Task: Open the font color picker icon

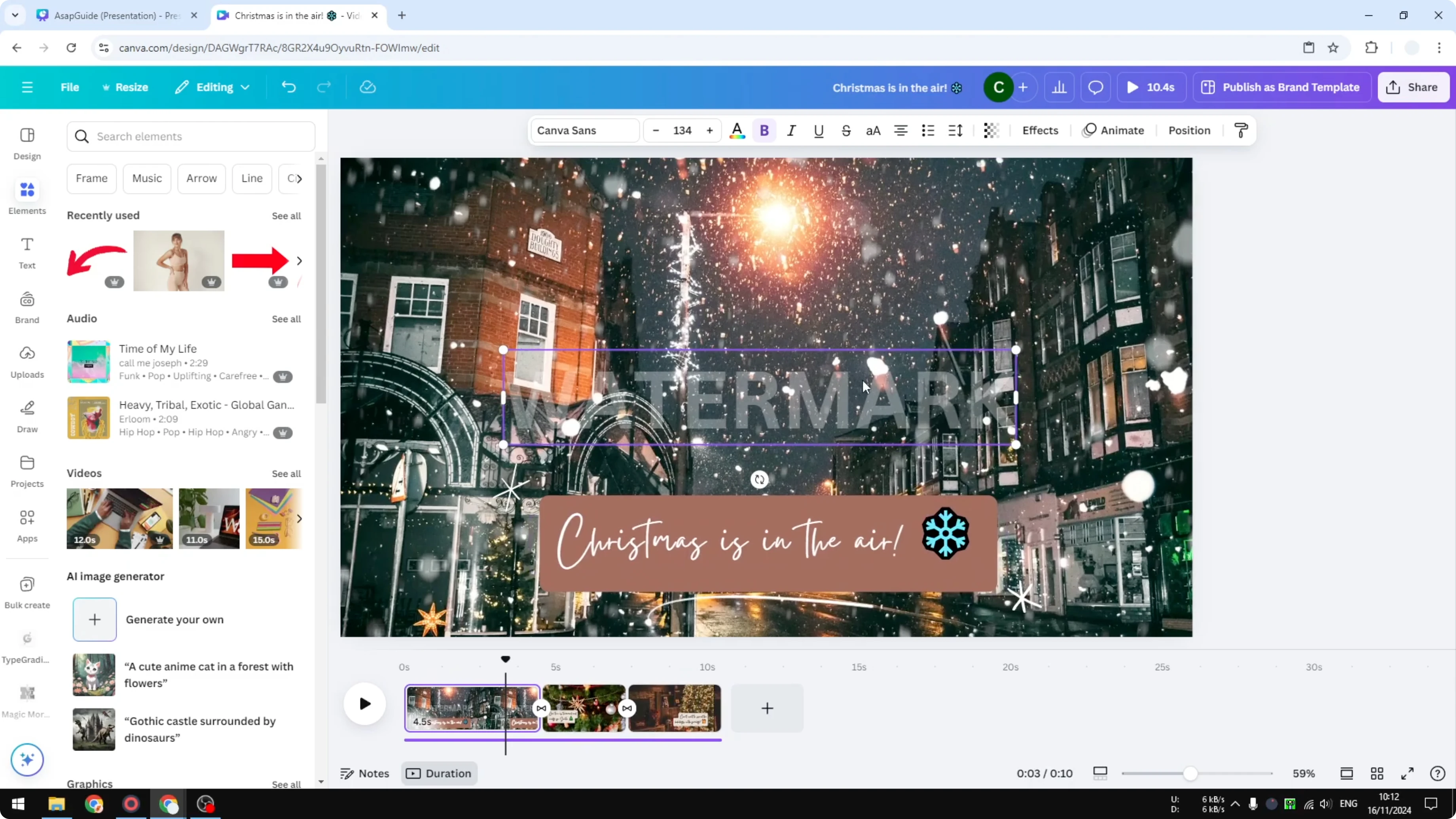Action: [x=737, y=130]
